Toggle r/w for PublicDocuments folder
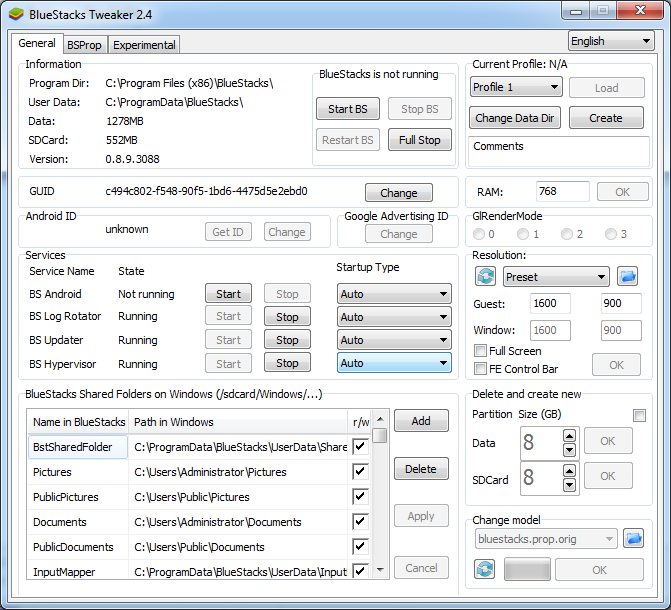Viewport: 671px width, 610px height. click(x=360, y=547)
